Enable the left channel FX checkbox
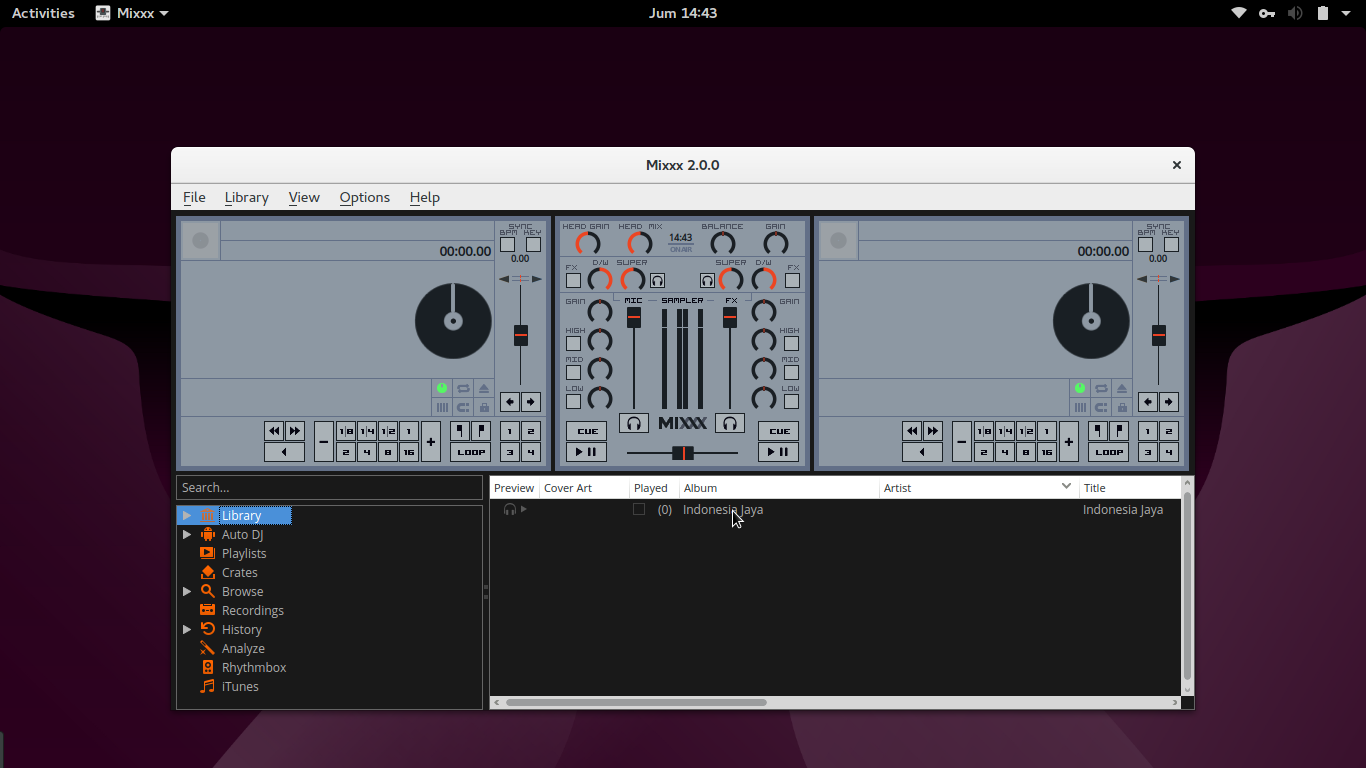This screenshot has width=1366, height=768. coord(573,281)
